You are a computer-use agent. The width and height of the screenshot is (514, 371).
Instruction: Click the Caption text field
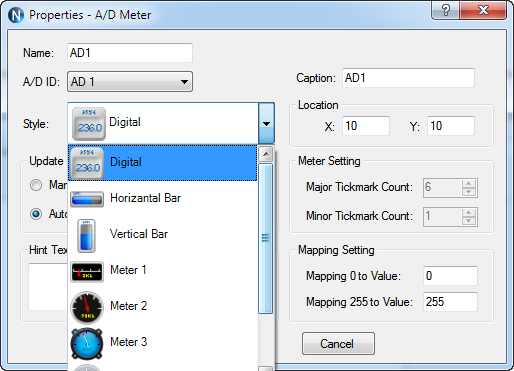click(408, 78)
